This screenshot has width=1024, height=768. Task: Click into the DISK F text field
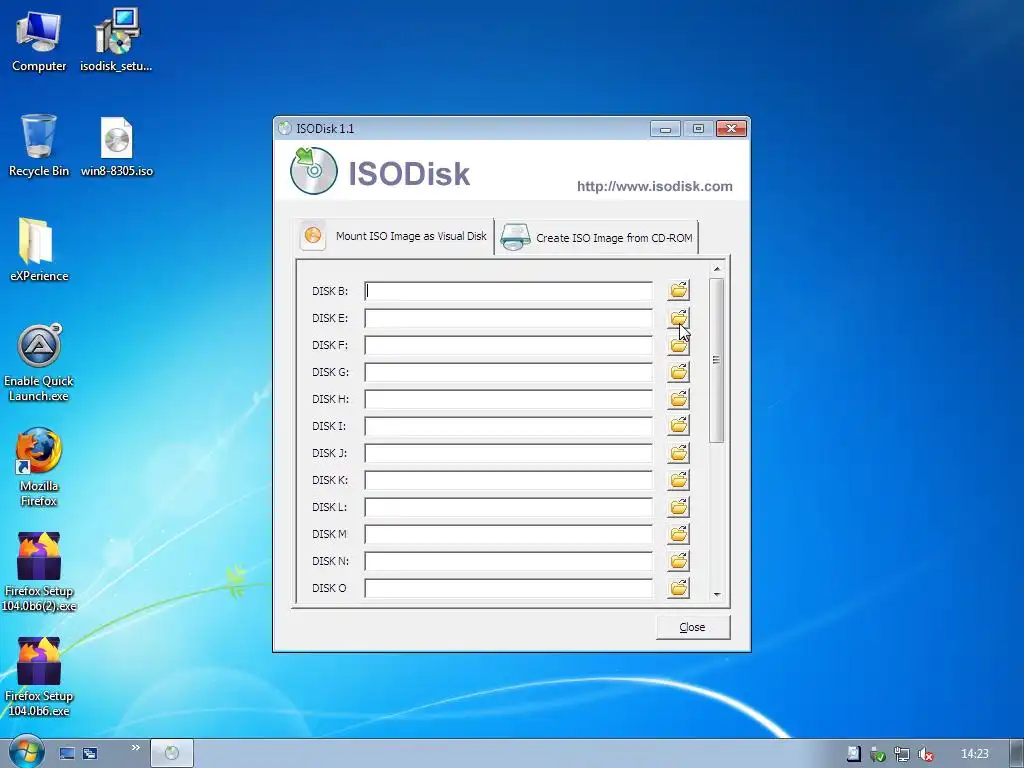coord(508,345)
